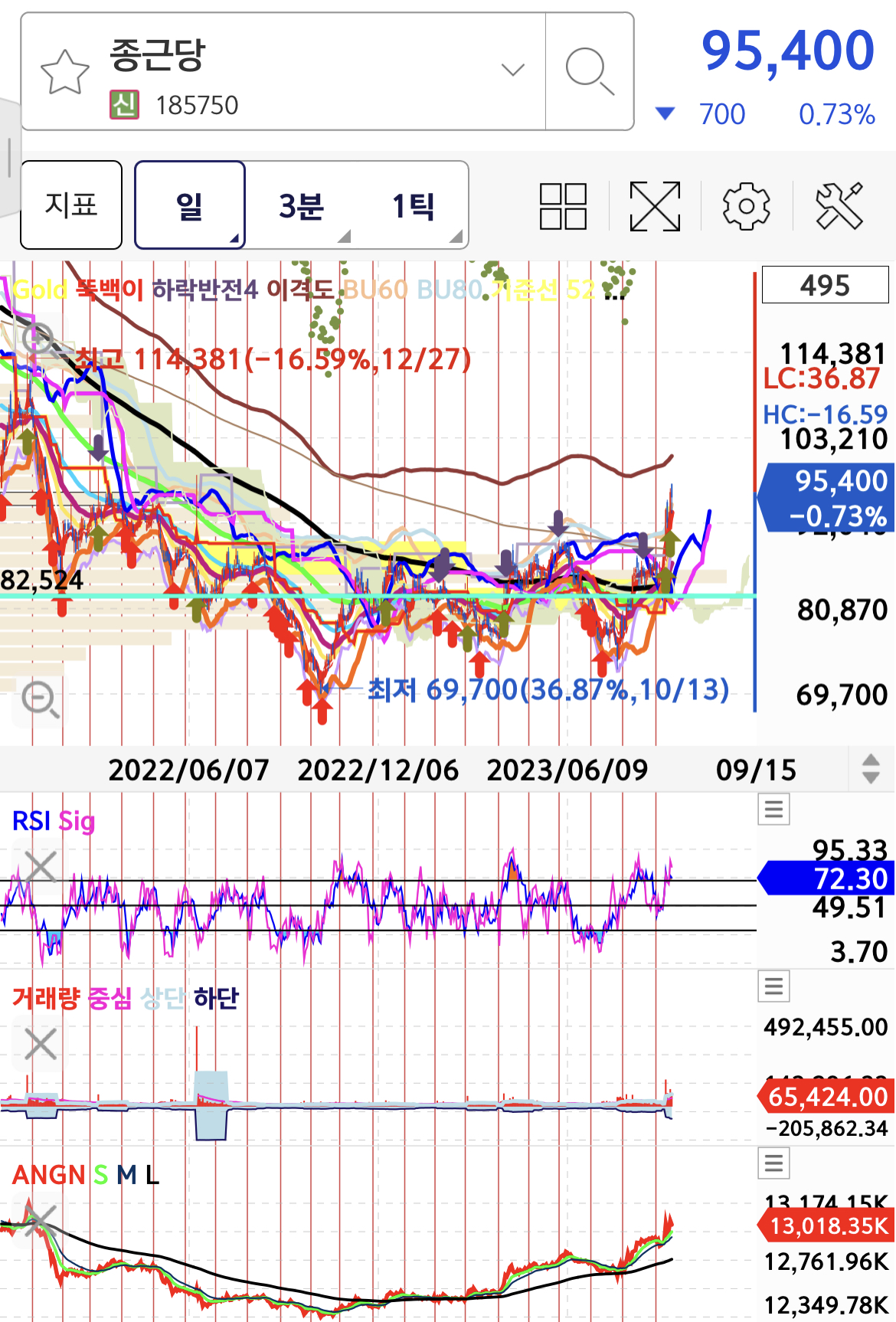Click the BU60 legend label
This screenshot has height=1322, width=896.
point(375,290)
